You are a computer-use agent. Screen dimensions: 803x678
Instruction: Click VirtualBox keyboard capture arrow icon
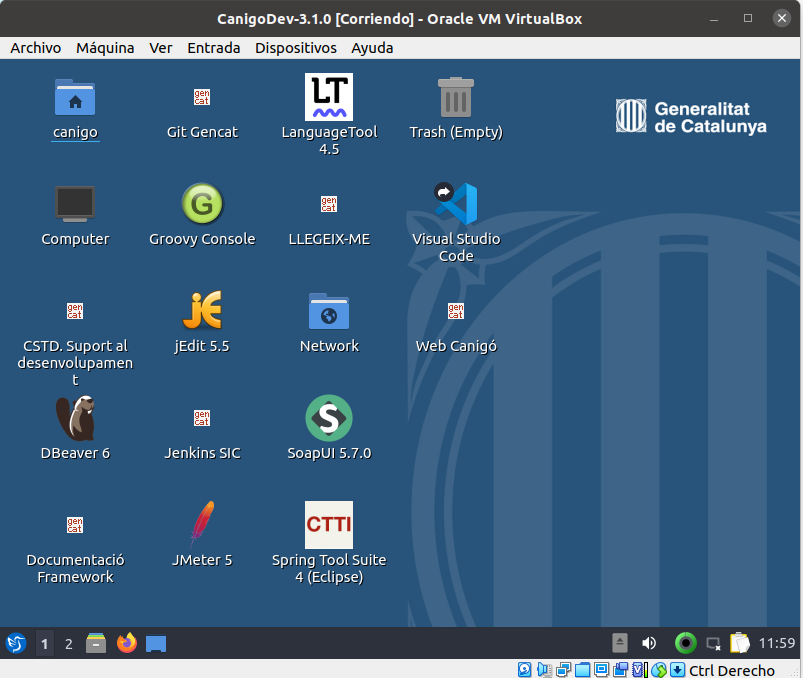point(678,669)
